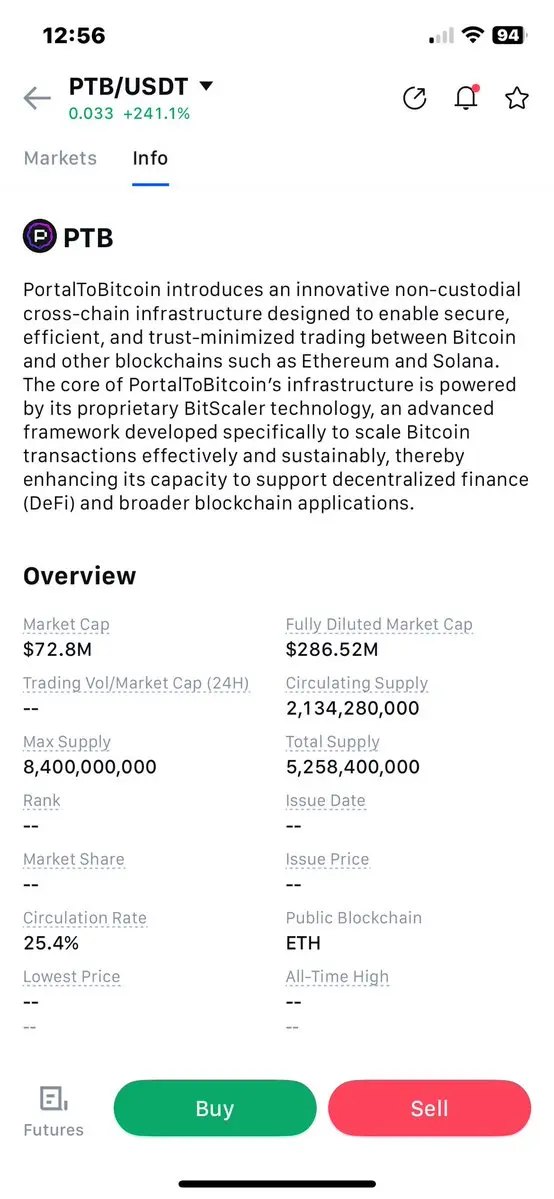The height and width of the screenshot is (1199, 554).
Task: Toggle the favorite star for PTB/USDT
Action: click(517, 98)
